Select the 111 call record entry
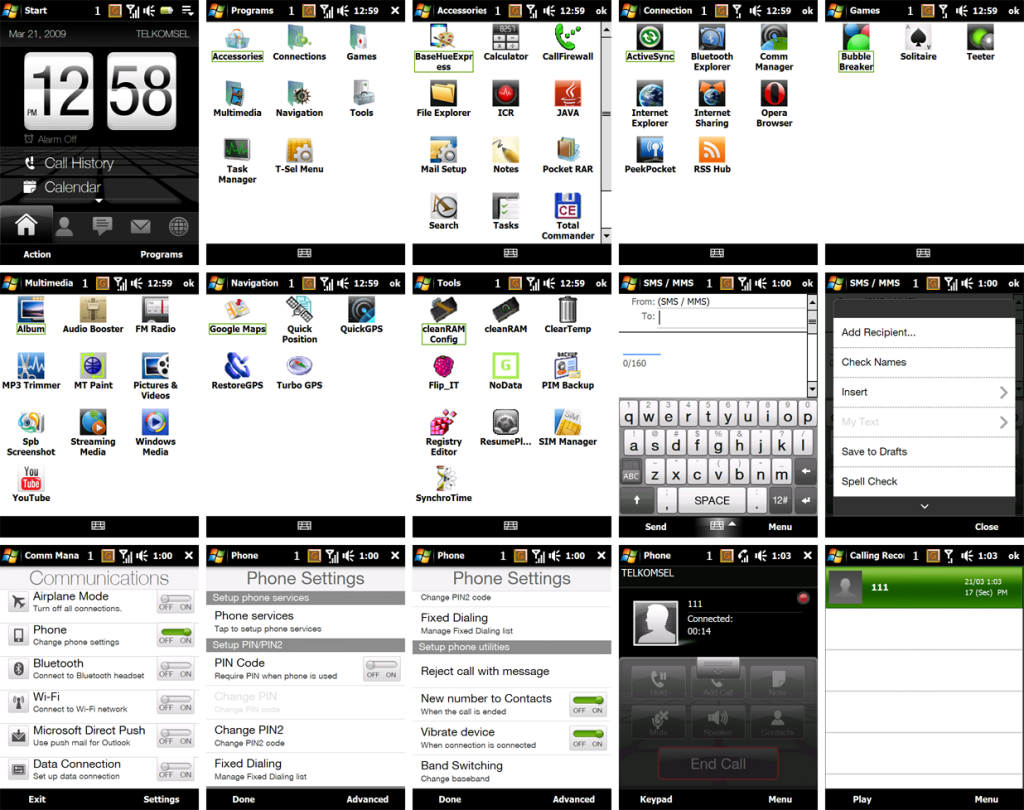This screenshot has height=810, width=1024. [x=924, y=587]
